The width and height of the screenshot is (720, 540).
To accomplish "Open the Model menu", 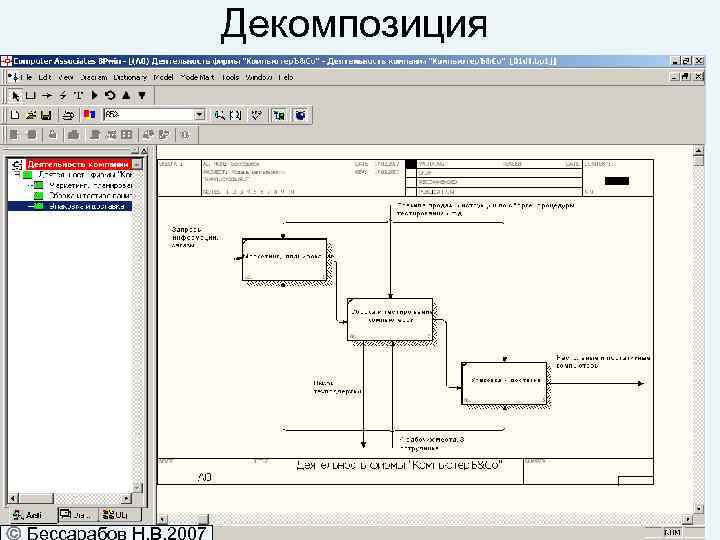I will 163,77.
